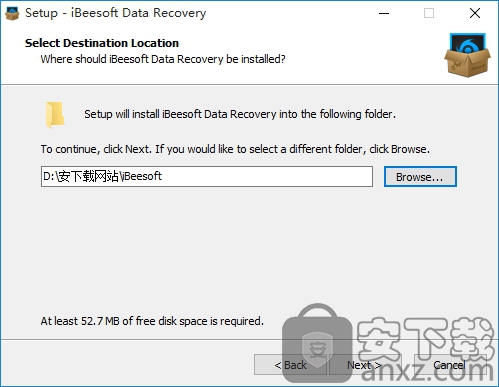Click the 安下载 Chinese watermark text
This screenshot has height=387, width=499.
[425, 338]
